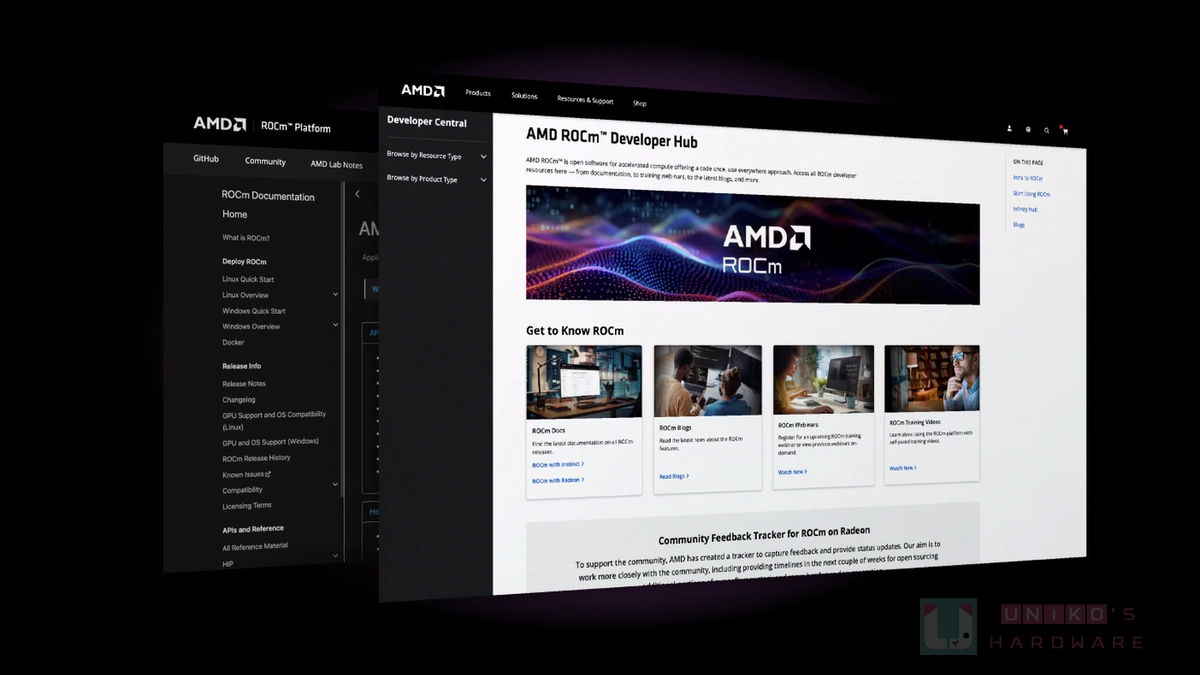Open Changelog in docs sidebar
1200x675 pixels.
click(239, 399)
